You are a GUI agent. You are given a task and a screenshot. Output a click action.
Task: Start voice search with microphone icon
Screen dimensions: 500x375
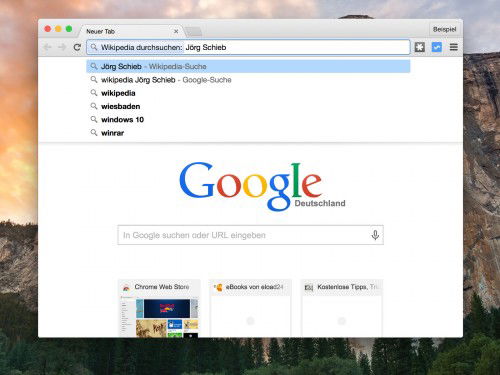(x=375, y=235)
